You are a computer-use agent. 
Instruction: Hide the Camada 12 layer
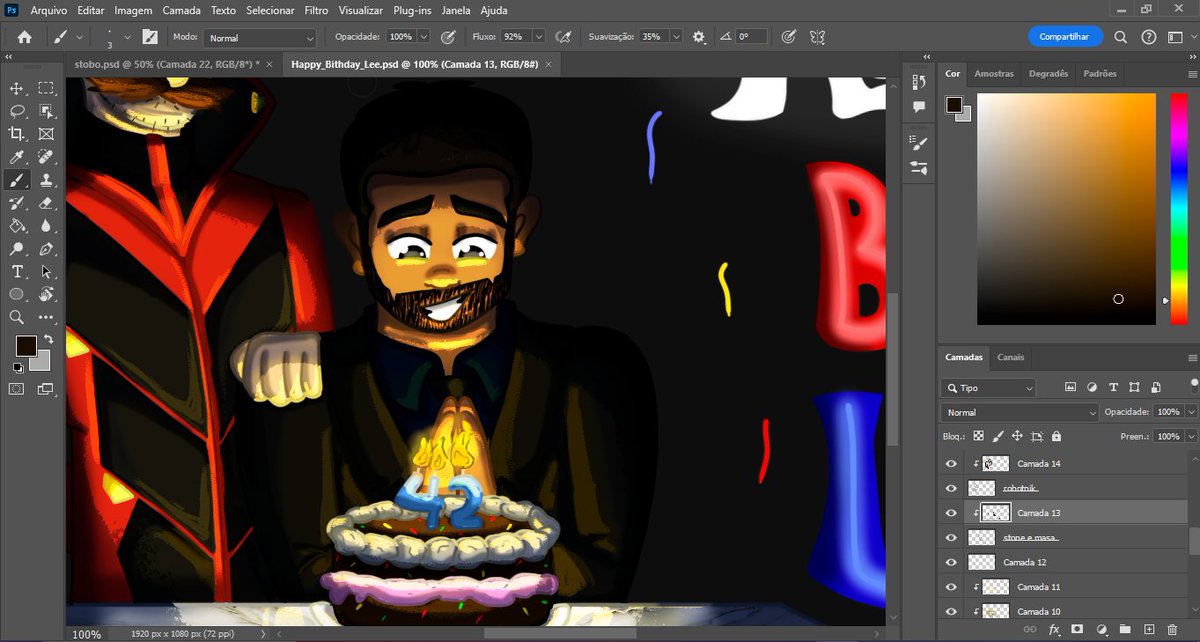[x=951, y=562]
